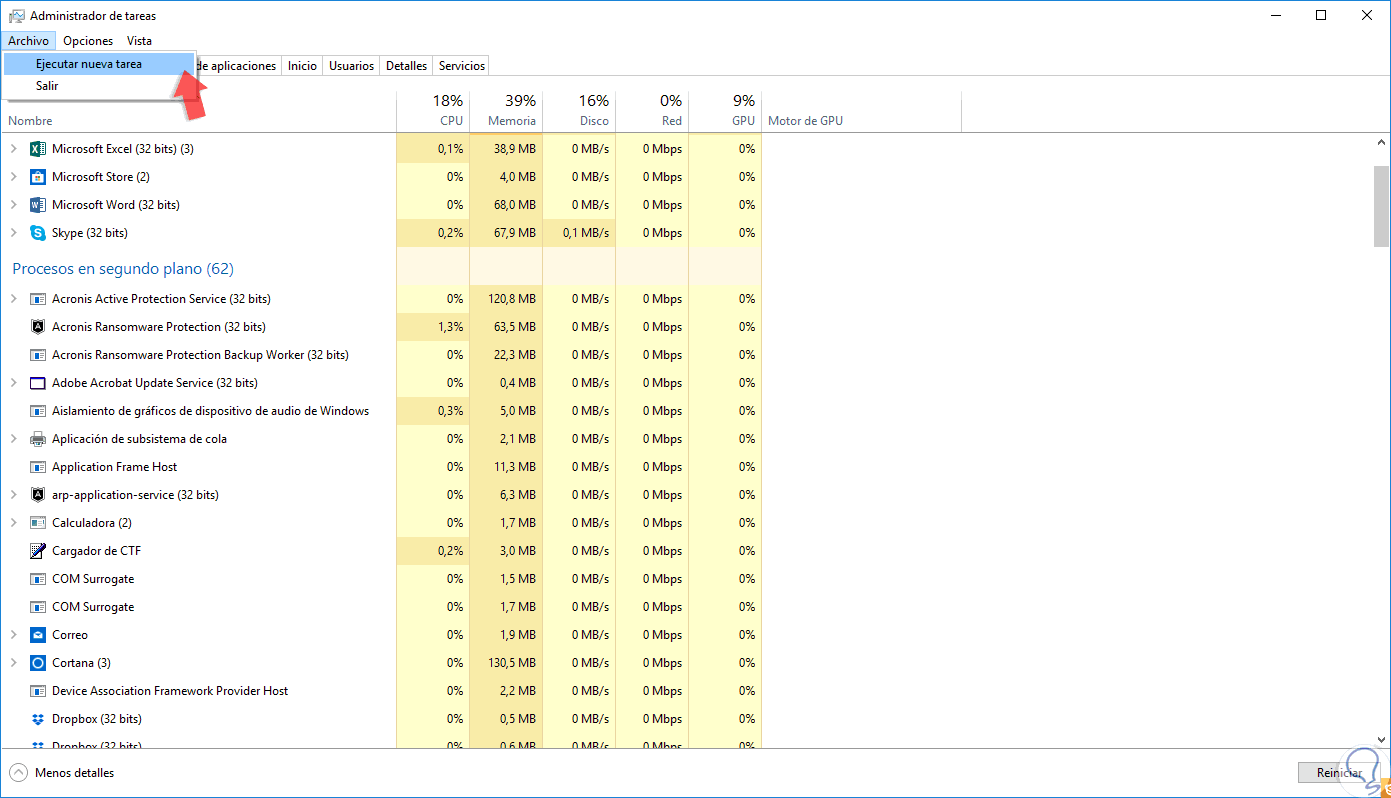Expand the Calculadora (2) group
This screenshot has height=798, width=1391.
coord(14,523)
